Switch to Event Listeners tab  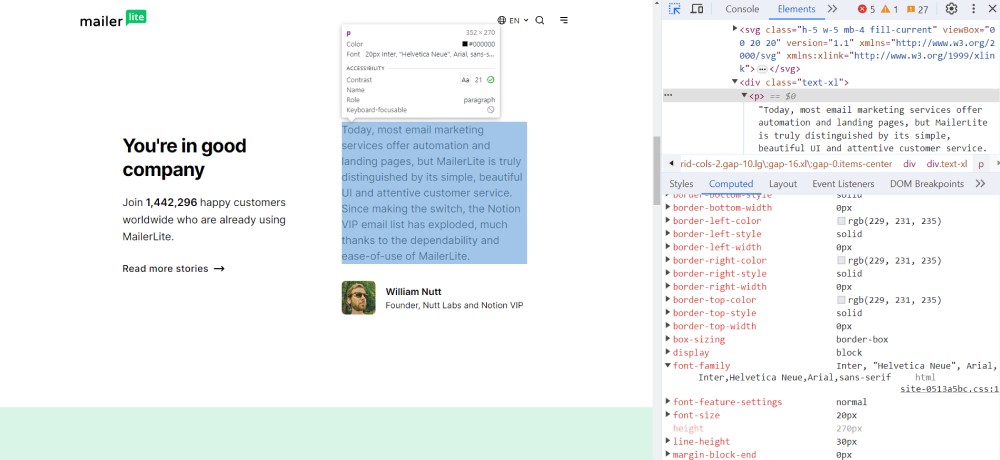(x=843, y=184)
